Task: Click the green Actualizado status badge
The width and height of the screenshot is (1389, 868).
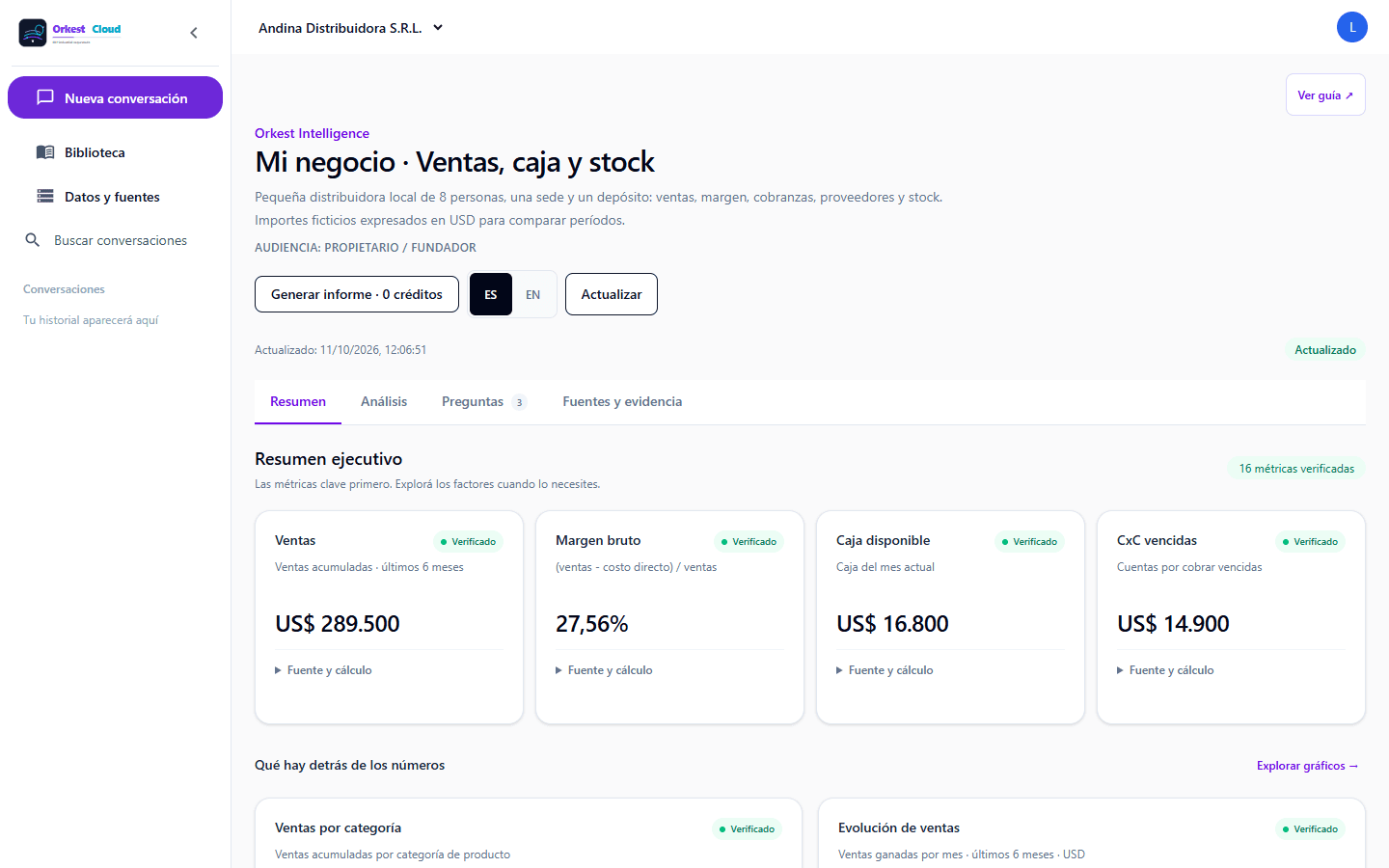Action: pos(1325,350)
